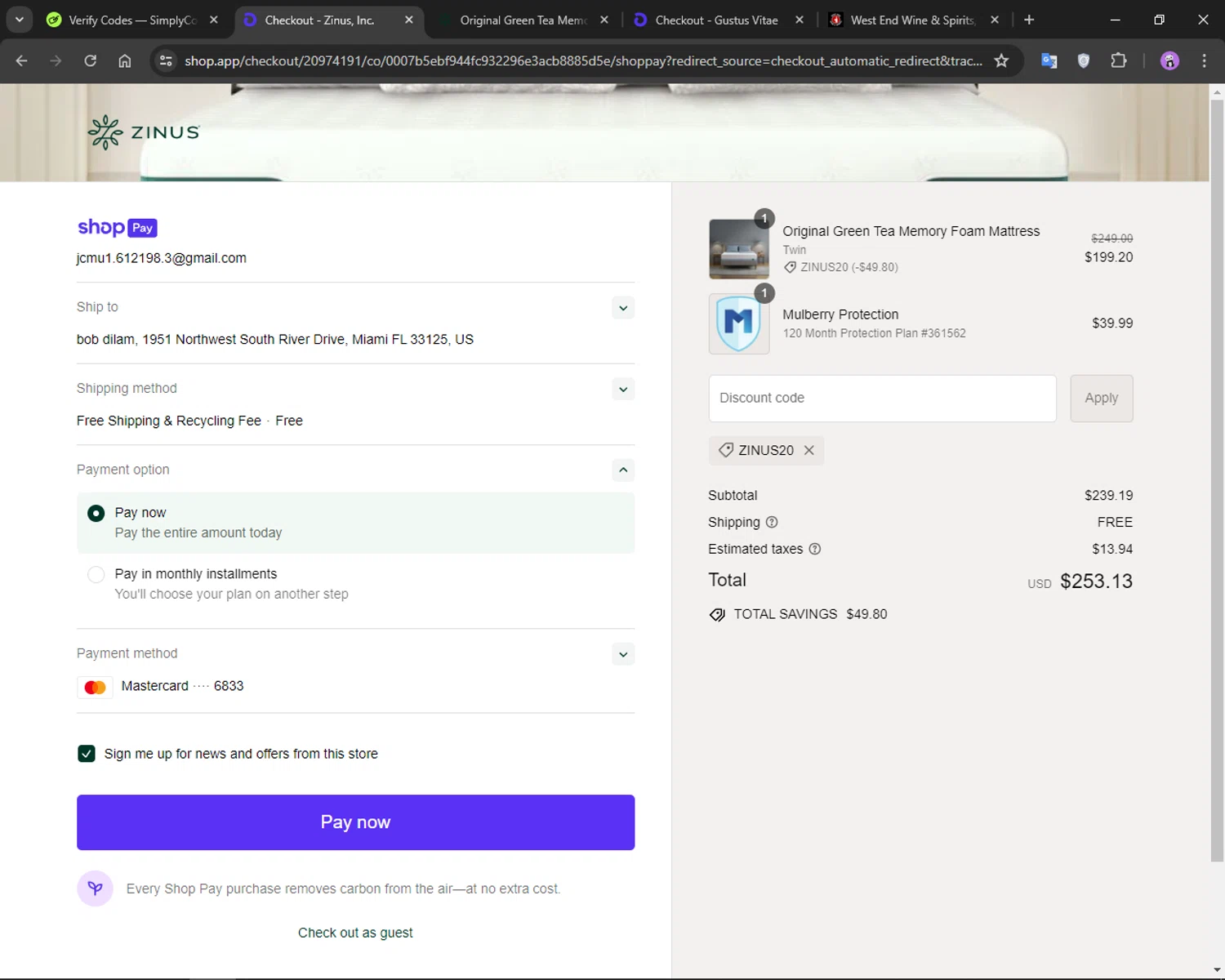Click the Zinus logo in the header
1225x980 pixels.
pyautogui.click(x=144, y=132)
